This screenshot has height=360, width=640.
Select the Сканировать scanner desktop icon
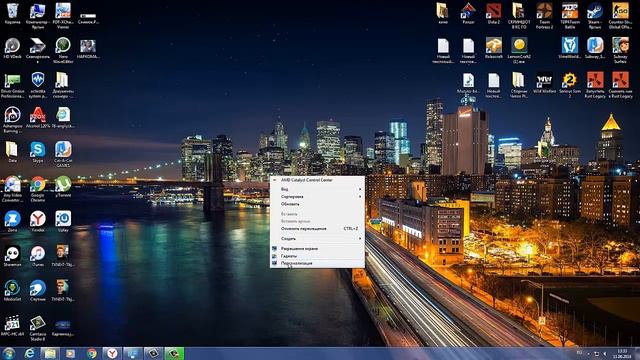38,50
